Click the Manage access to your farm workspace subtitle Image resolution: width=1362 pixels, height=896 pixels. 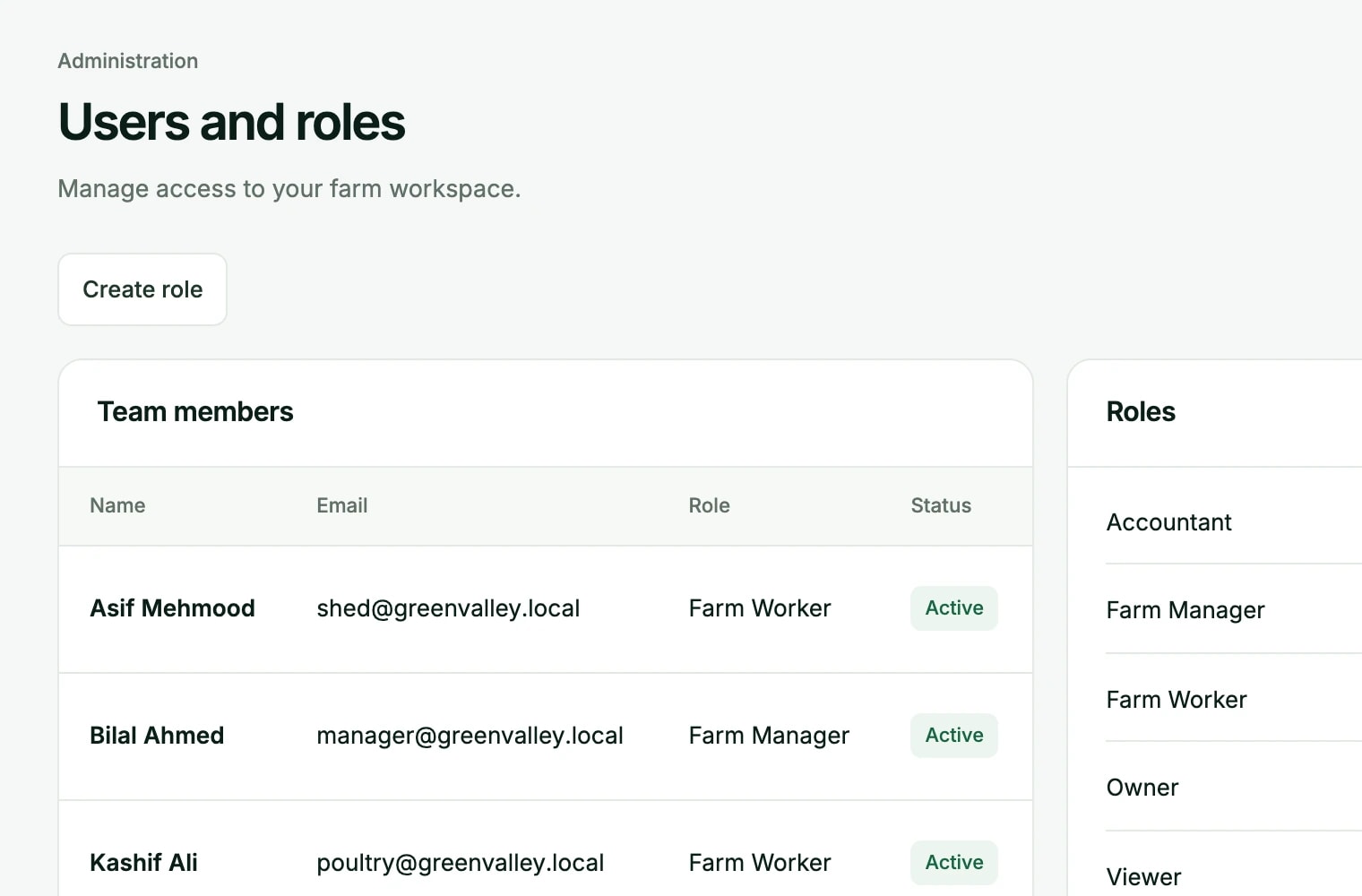coord(289,189)
